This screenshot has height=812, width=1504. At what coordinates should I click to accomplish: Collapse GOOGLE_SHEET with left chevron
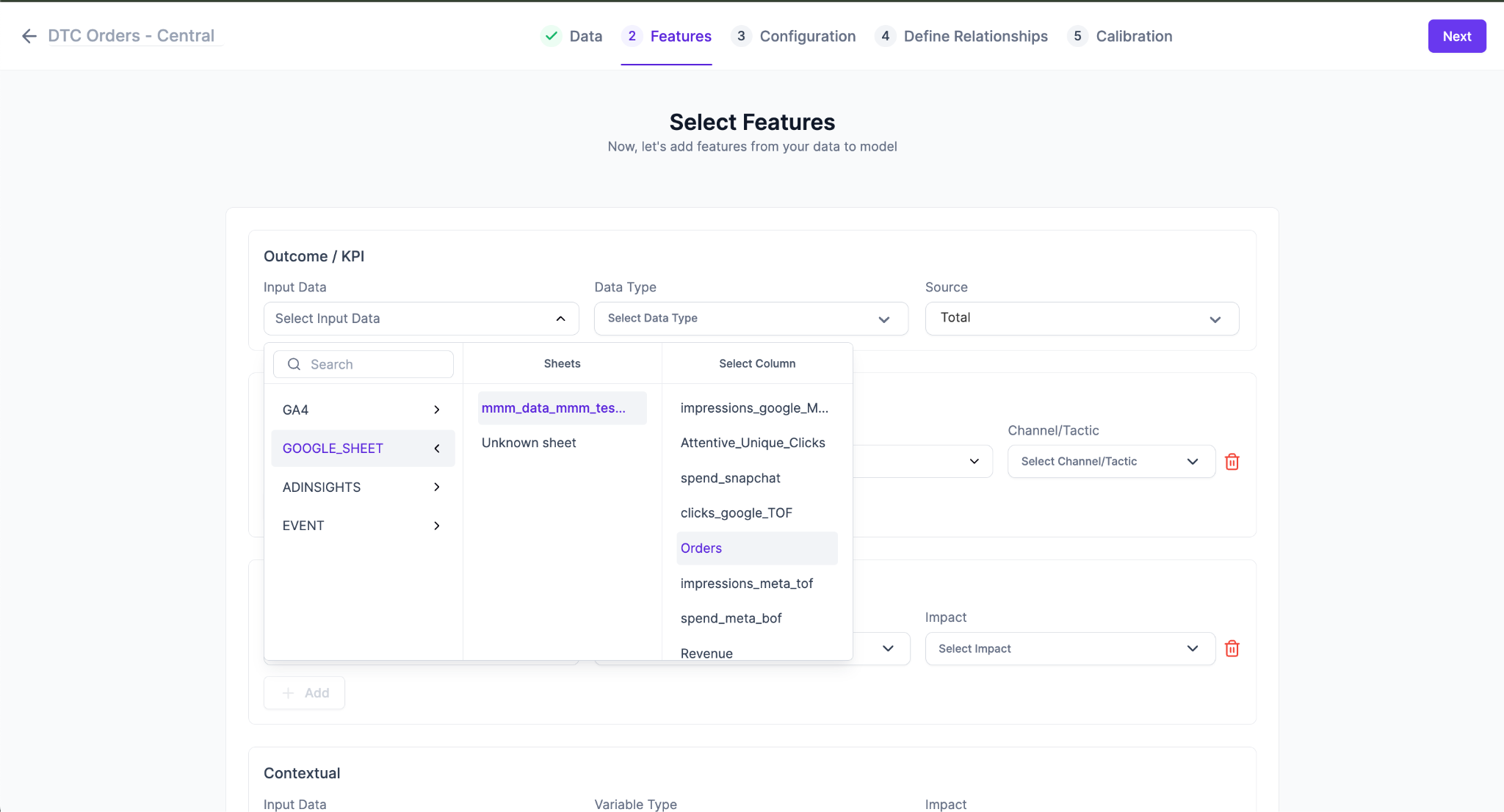click(x=437, y=449)
